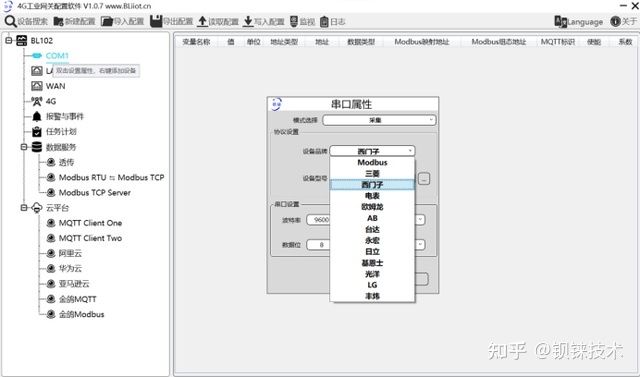Viewport: 640px width, 377px height.
Task: Choose 永宏 in the brand list
Action: (x=372, y=240)
